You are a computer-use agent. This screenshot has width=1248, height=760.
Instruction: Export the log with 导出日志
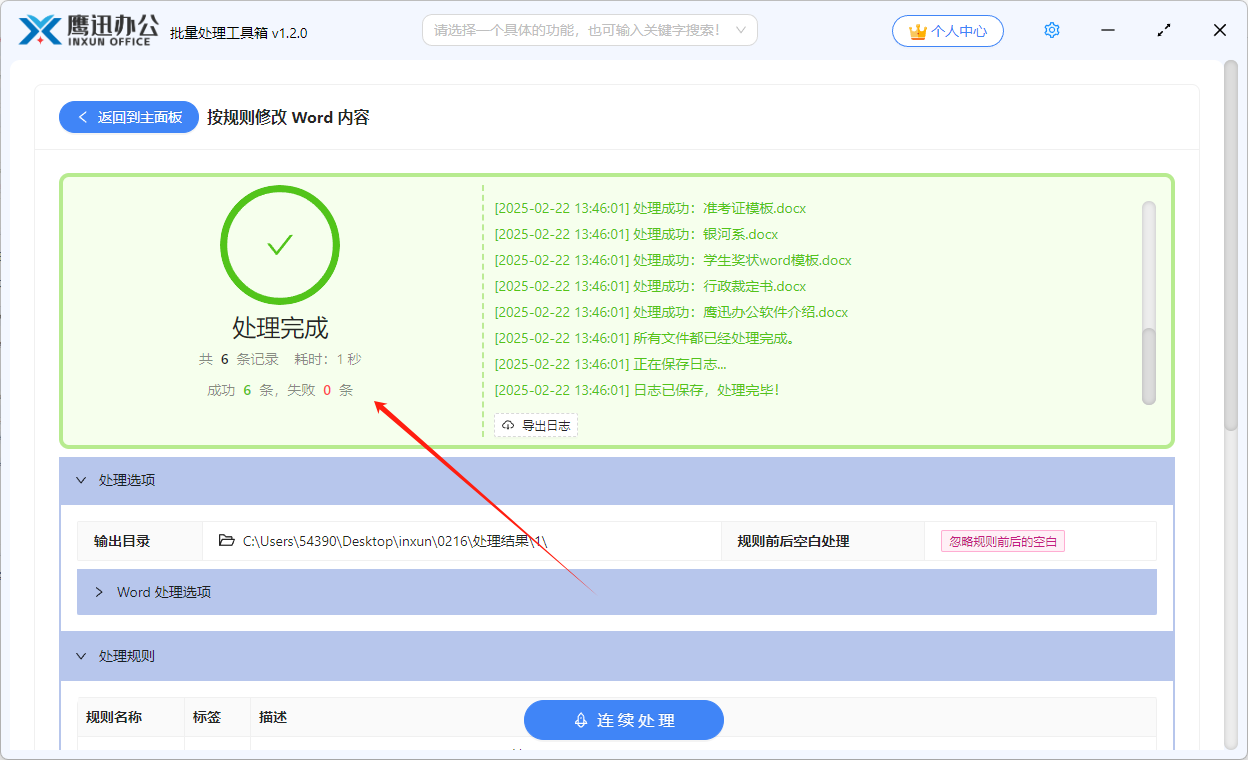pyautogui.click(x=536, y=424)
